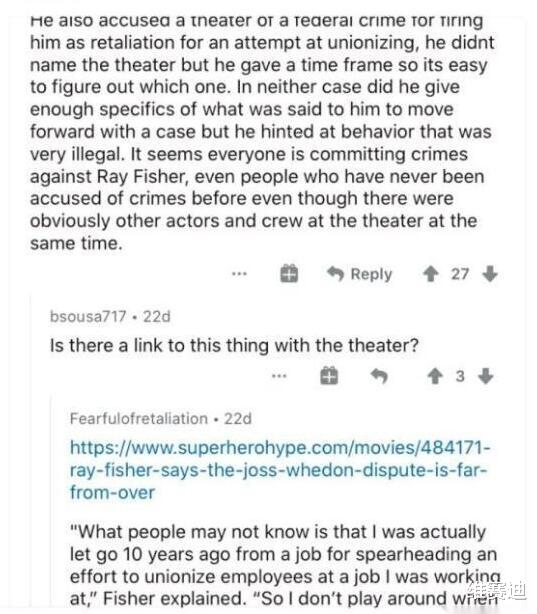Open bsousa717 user profile

(x=88, y=316)
